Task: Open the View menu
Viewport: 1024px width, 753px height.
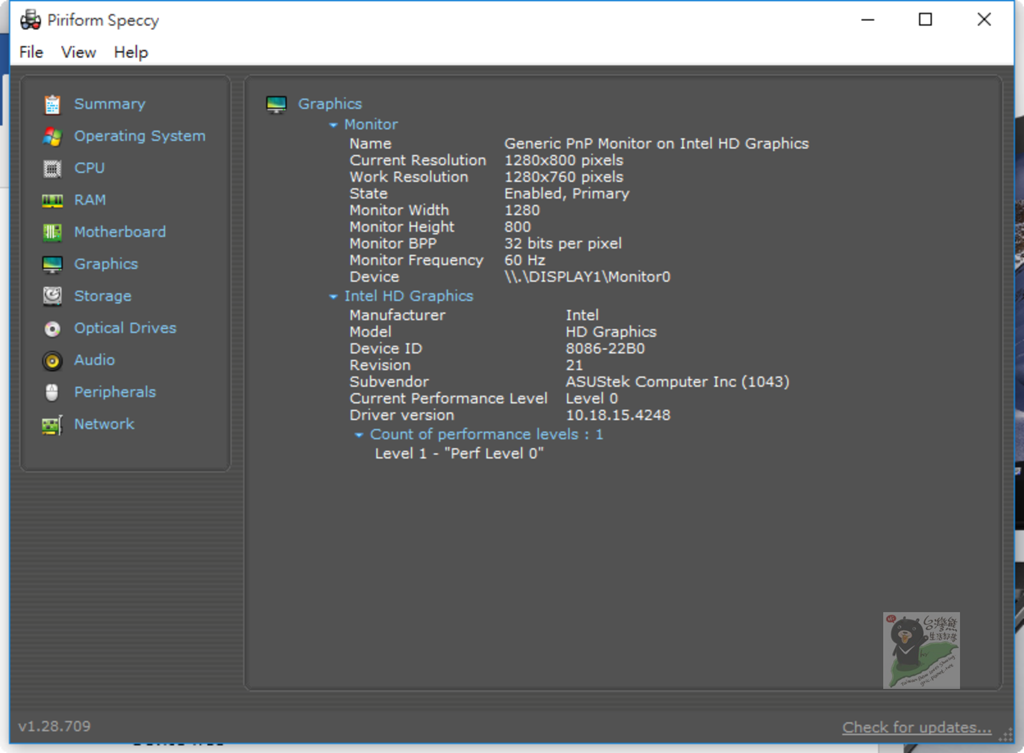Action: pyautogui.click(x=78, y=52)
